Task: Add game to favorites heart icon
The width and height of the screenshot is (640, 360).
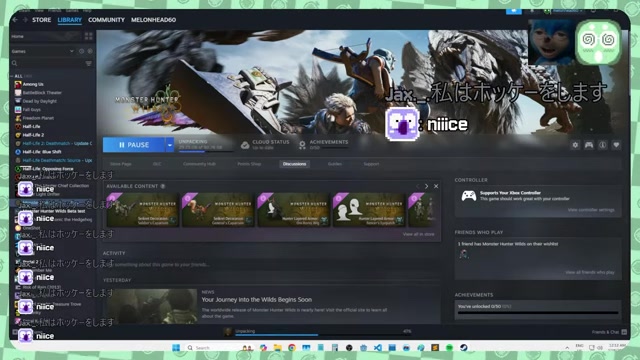Action: (x=616, y=145)
